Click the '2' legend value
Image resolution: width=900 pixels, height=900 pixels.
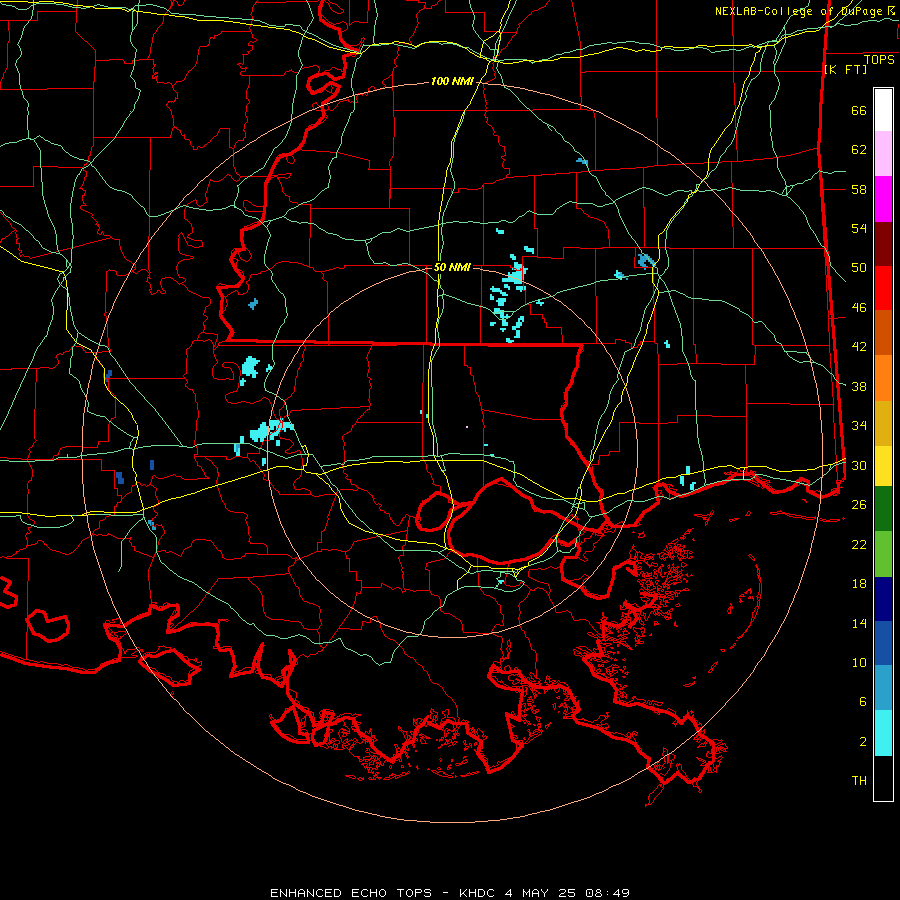(x=863, y=742)
